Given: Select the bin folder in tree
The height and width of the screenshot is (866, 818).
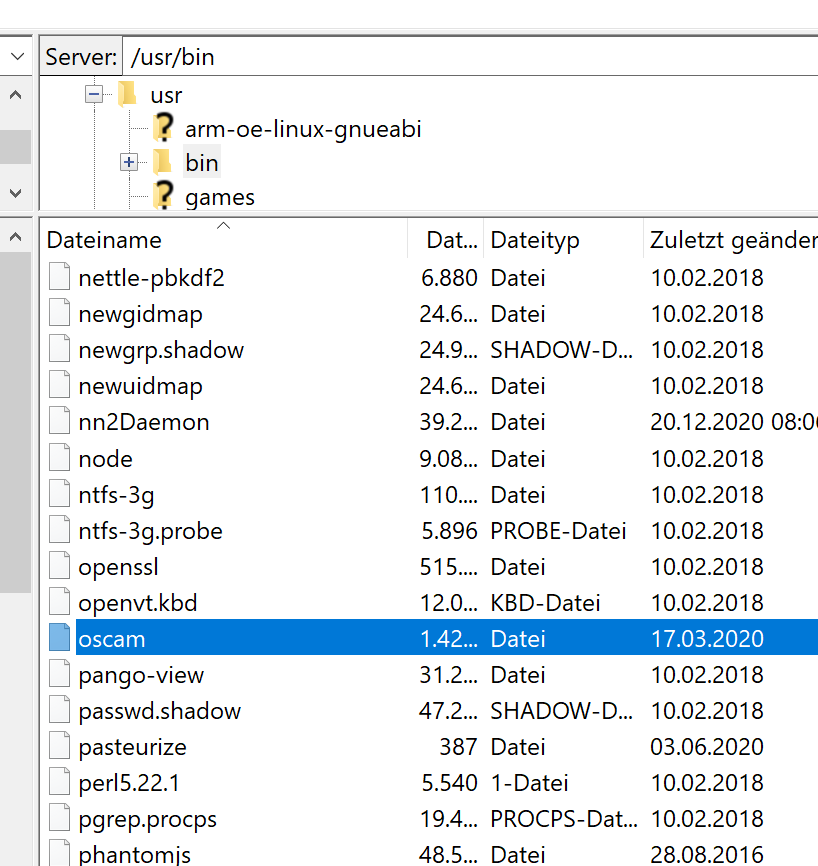Looking at the screenshot, I should (x=201, y=163).
